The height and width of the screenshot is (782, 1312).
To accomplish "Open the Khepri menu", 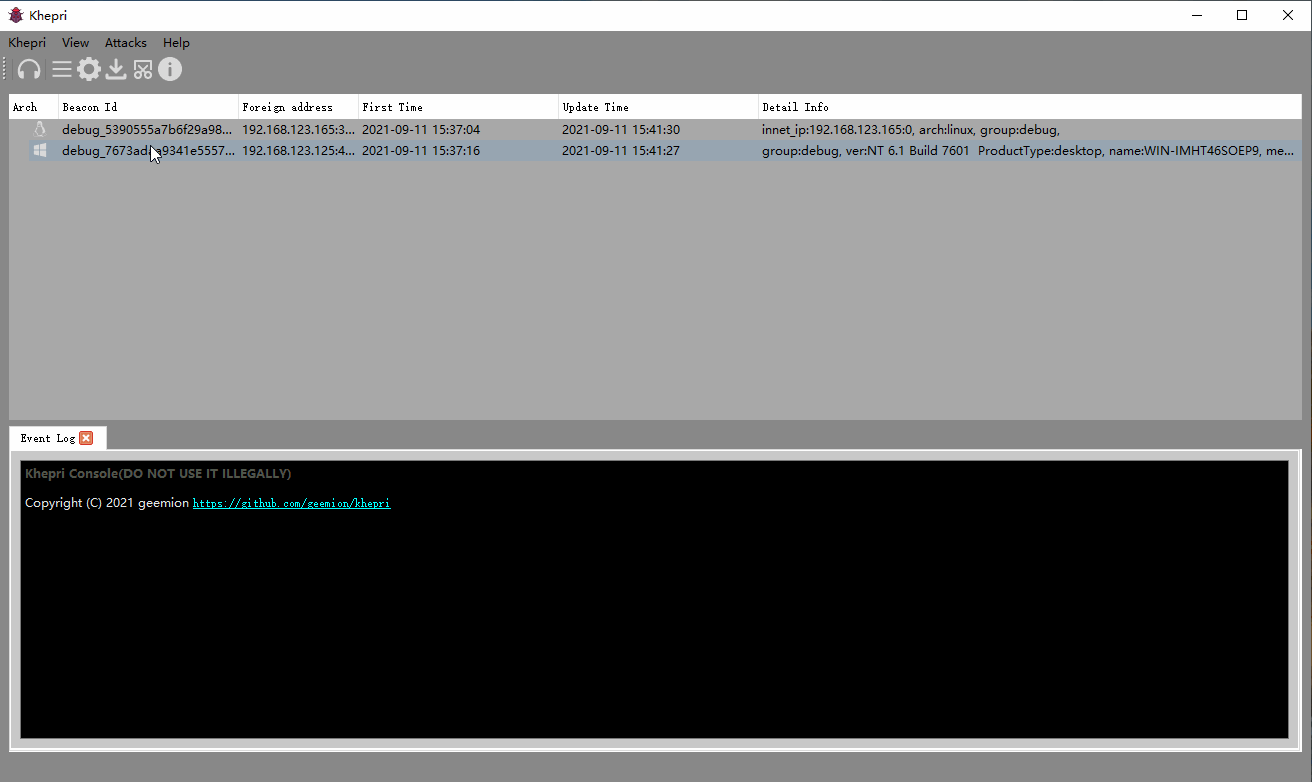I will click(27, 43).
